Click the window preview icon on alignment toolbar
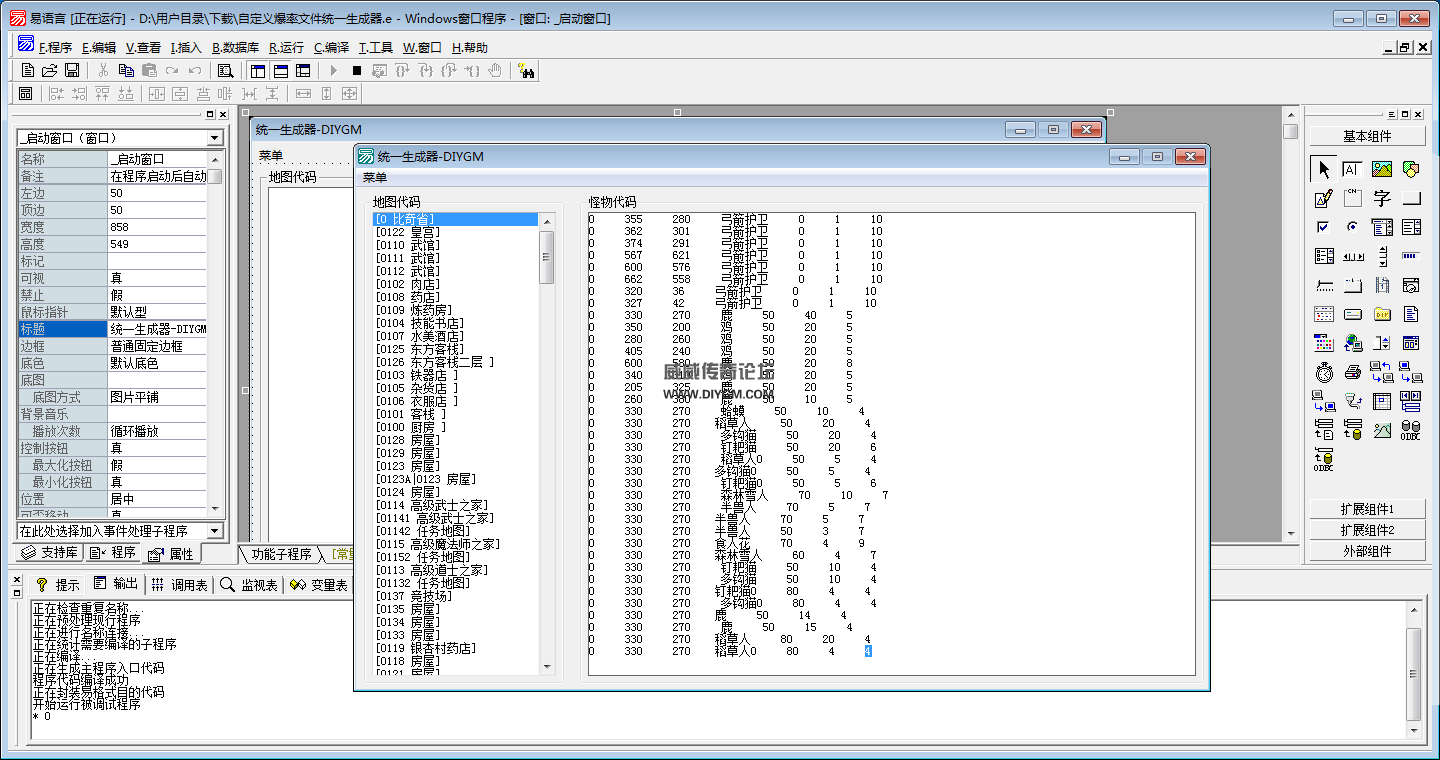 (26, 93)
